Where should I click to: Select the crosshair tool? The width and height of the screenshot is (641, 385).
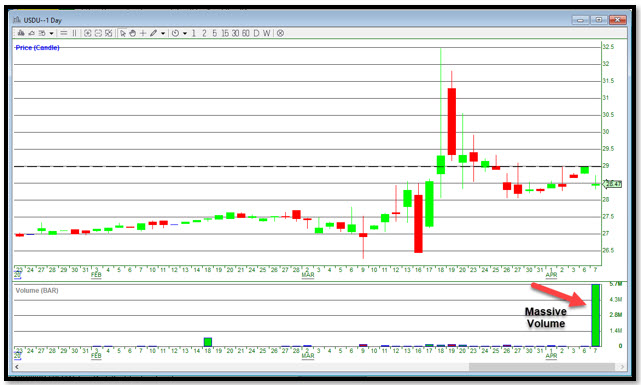click(143, 34)
